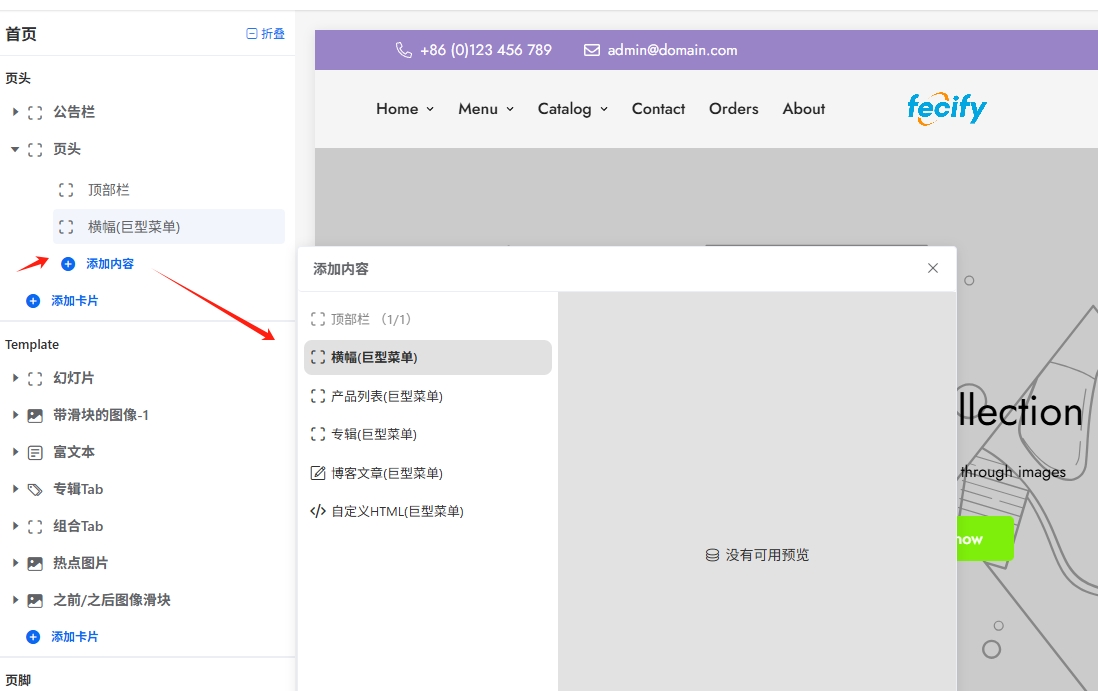Click the 折叠 collapse button
This screenshot has height=691, width=1098.
coord(266,34)
